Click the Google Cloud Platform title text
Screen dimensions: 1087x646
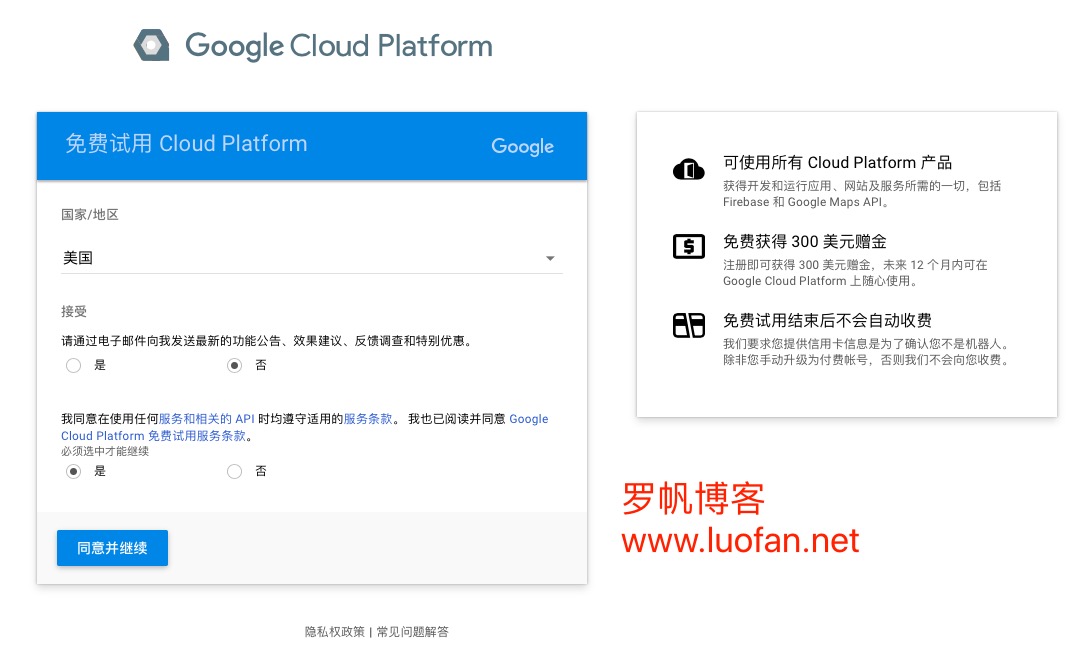point(339,46)
